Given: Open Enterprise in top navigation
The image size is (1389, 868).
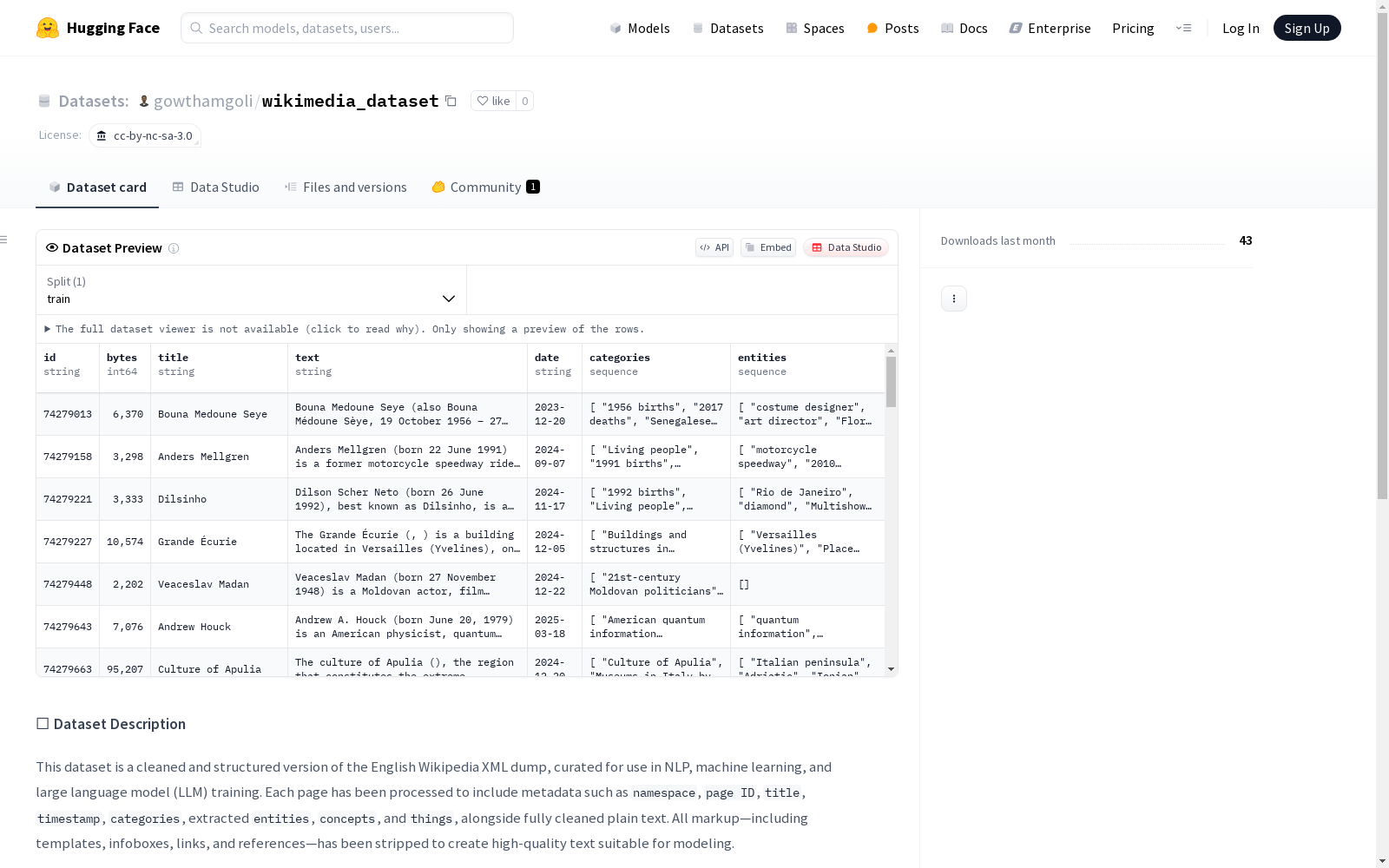Looking at the screenshot, I should pyautogui.click(x=1050, y=28).
